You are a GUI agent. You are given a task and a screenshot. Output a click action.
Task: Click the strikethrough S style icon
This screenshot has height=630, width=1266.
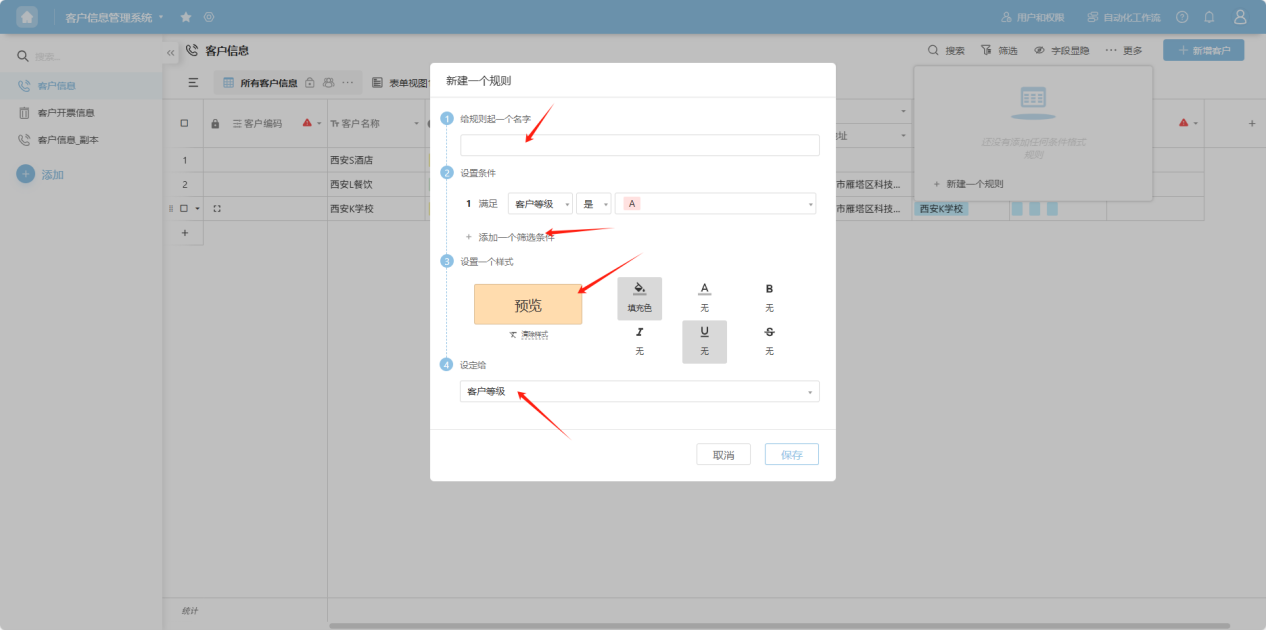coord(769,333)
